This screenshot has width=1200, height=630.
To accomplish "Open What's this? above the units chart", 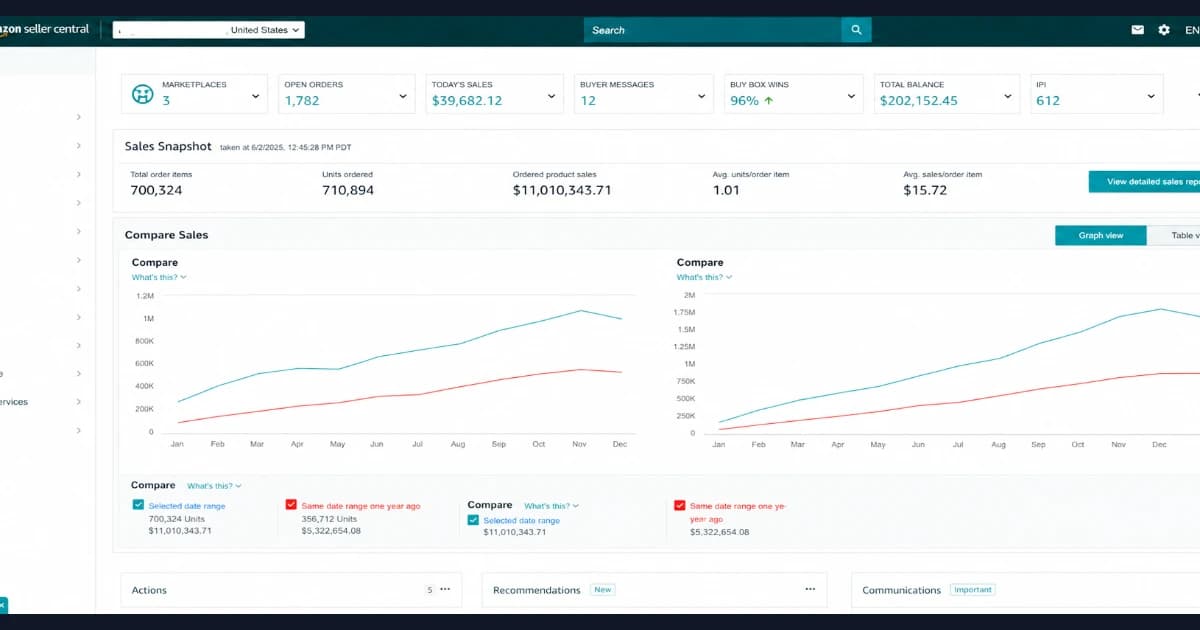I will (x=159, y=277).
